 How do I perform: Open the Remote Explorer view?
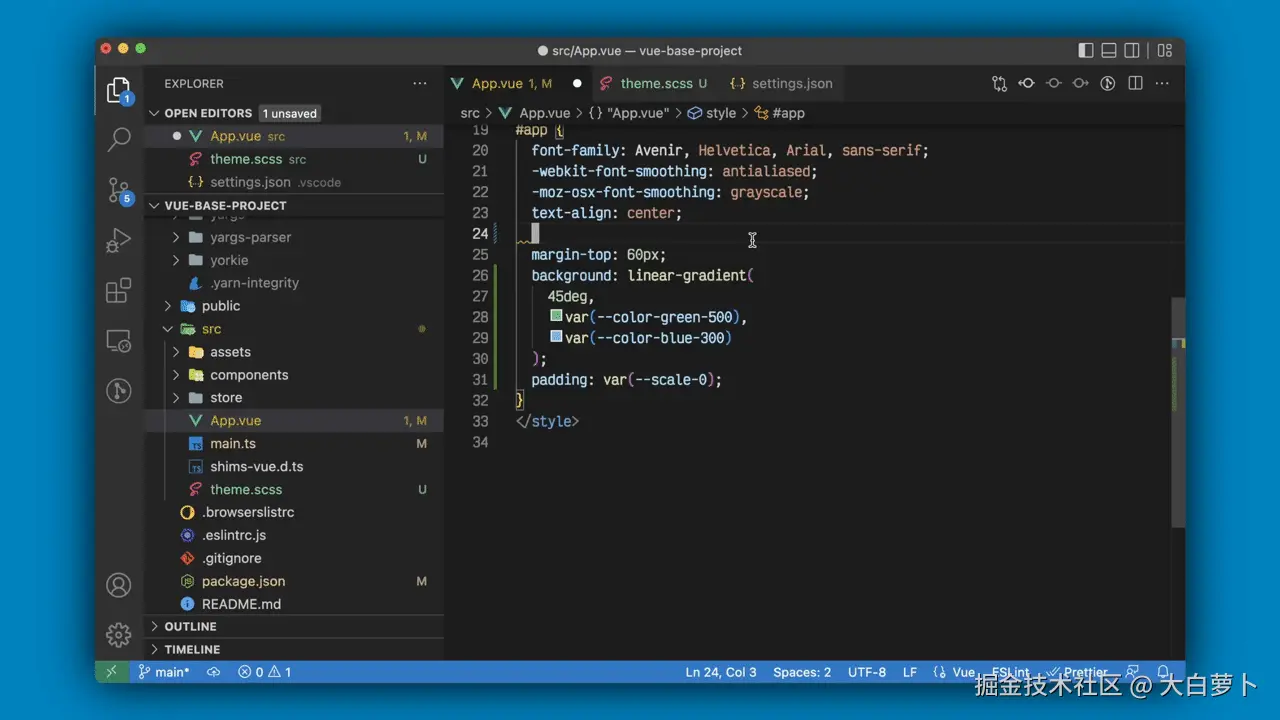(119, 341)
